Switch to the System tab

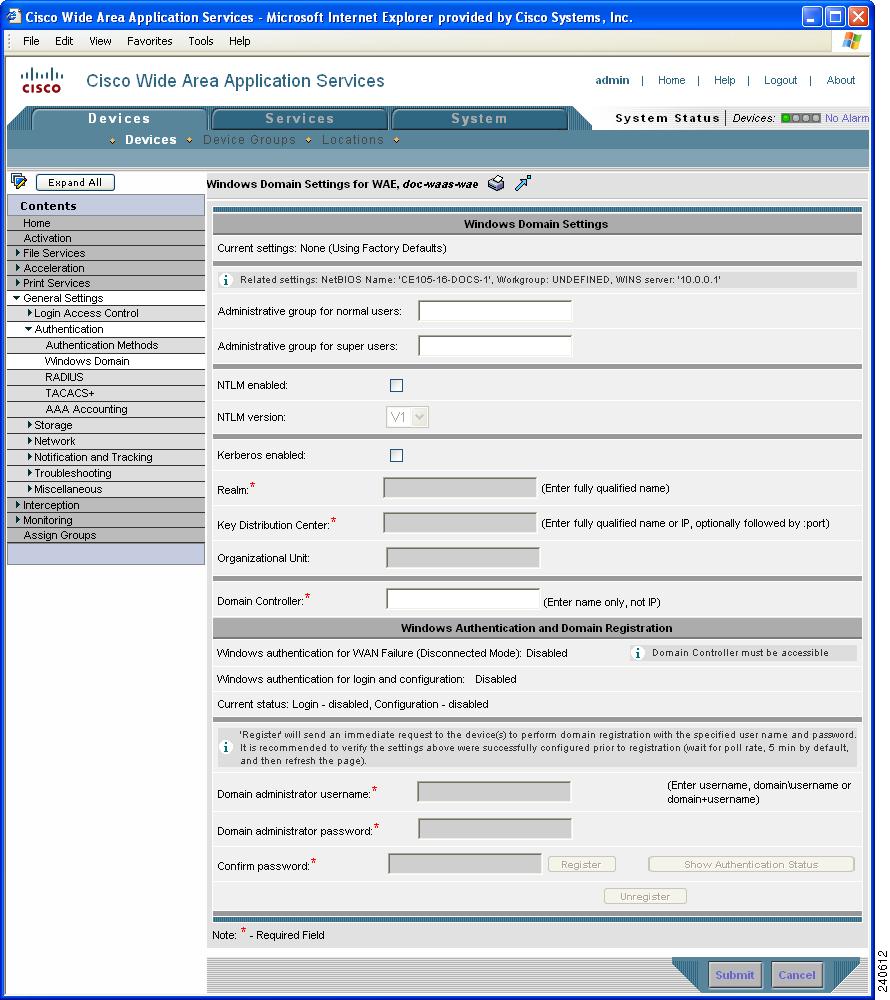(x=479, y=119)
